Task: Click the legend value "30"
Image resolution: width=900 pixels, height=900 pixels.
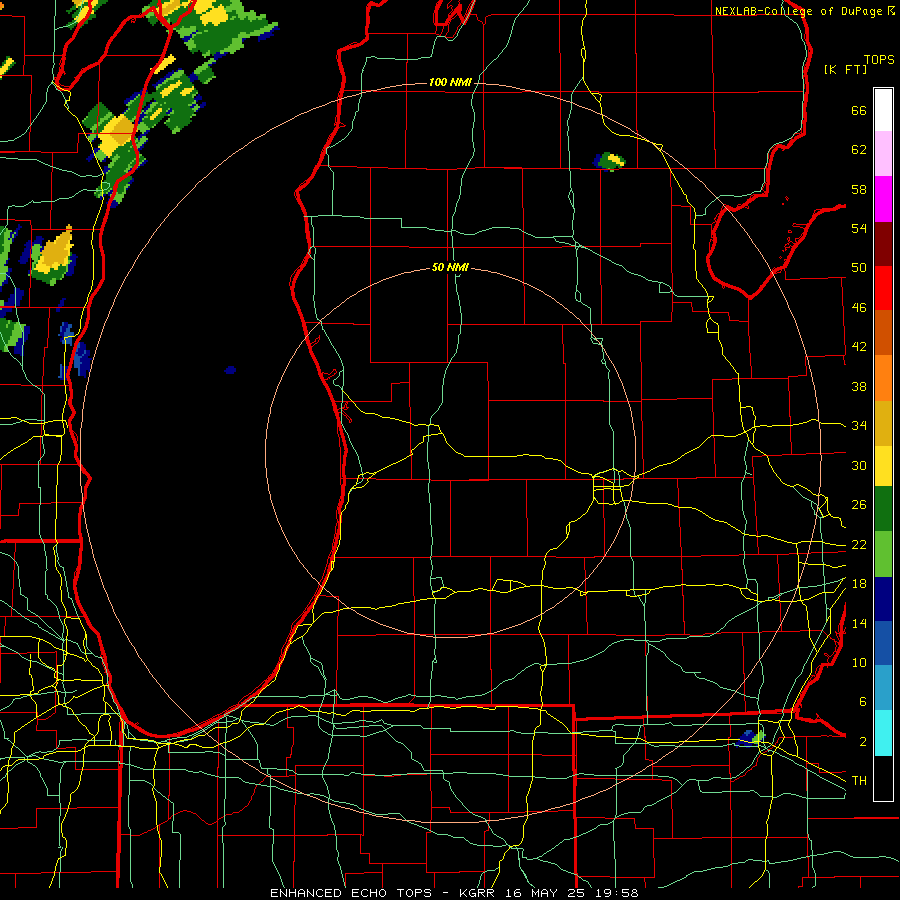Action: (x=859, y=465)
